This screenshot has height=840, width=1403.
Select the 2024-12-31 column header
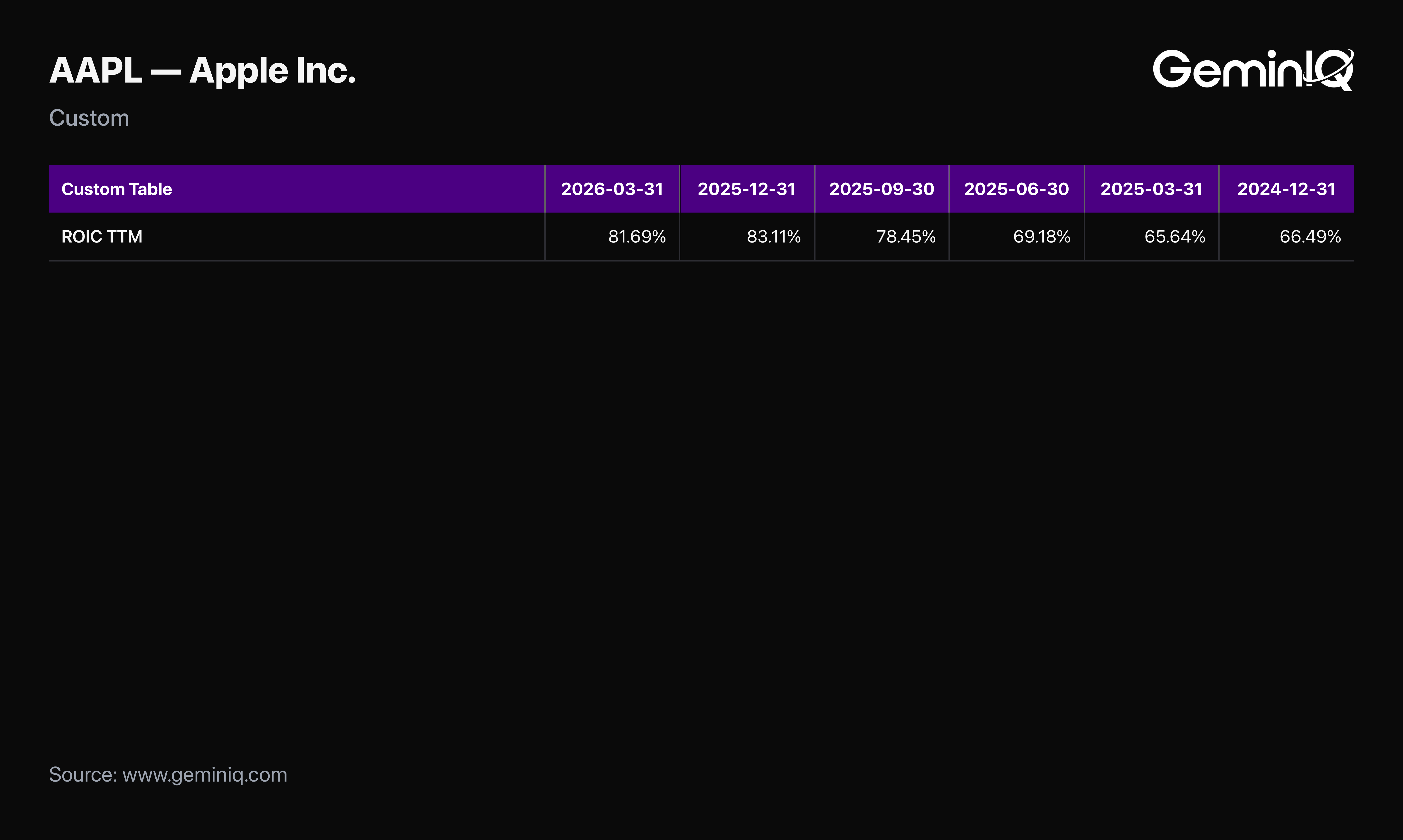(1286, 189)
